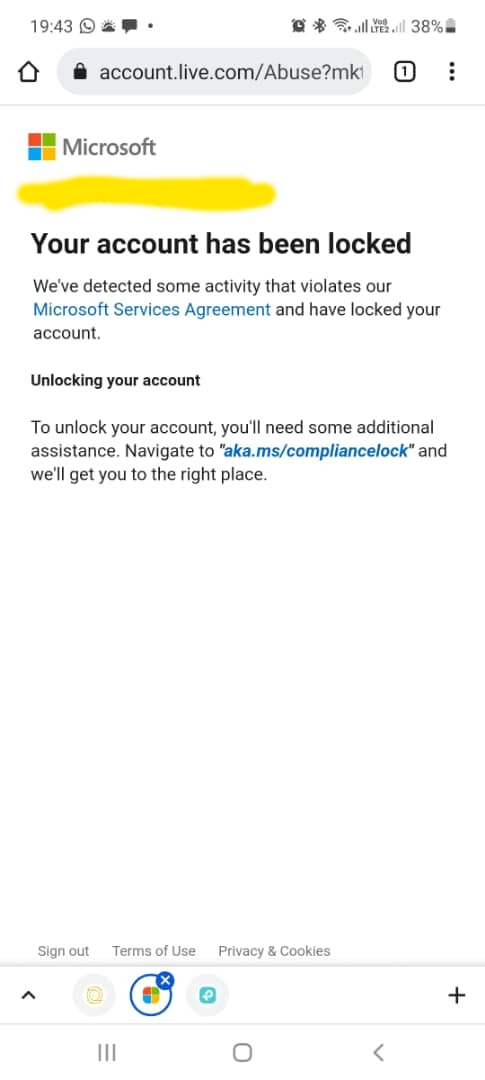Click the Microsoft logo

[92, 147]
